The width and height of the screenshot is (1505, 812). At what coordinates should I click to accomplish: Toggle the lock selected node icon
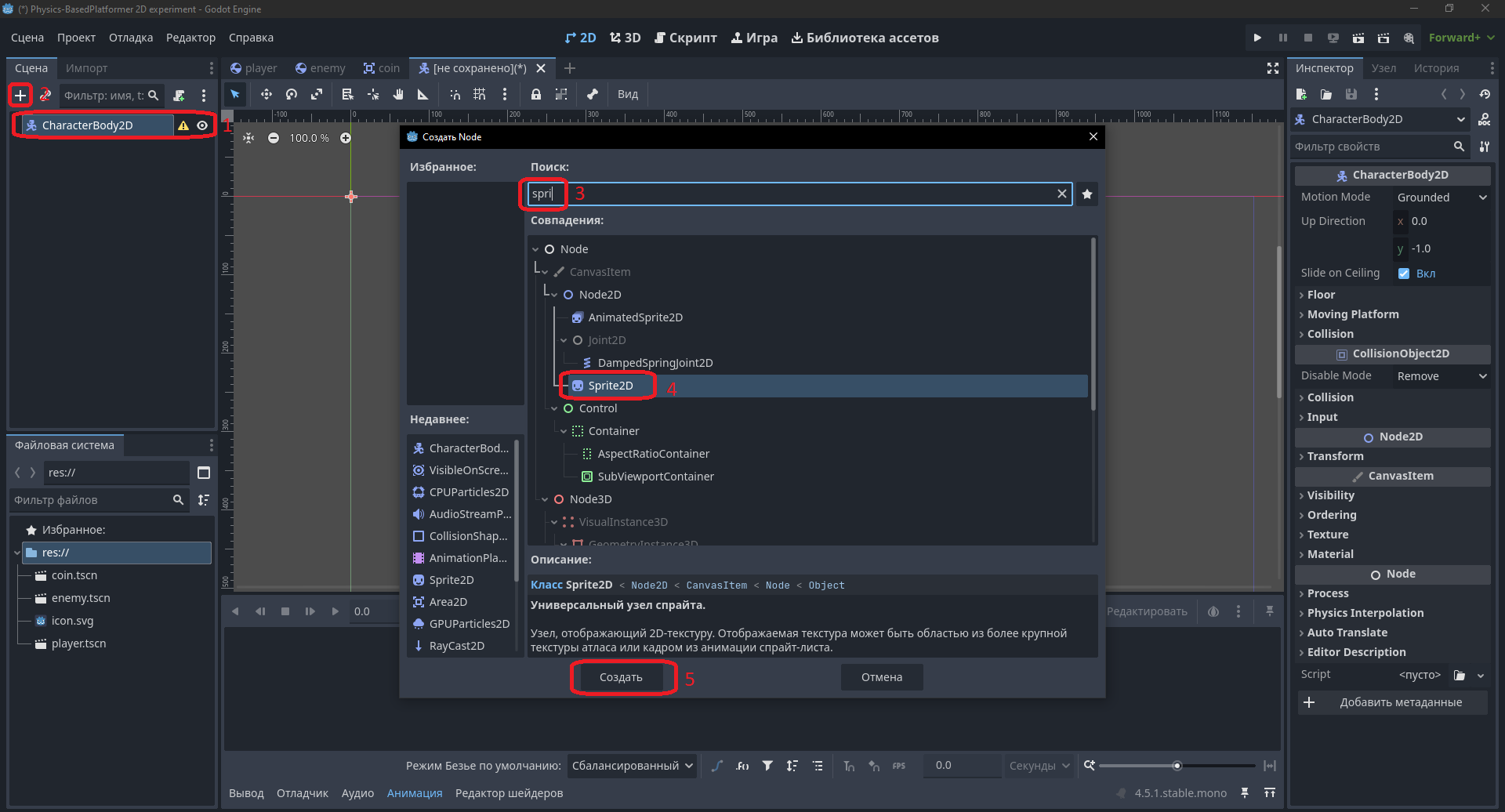click(x=536, y=94)
